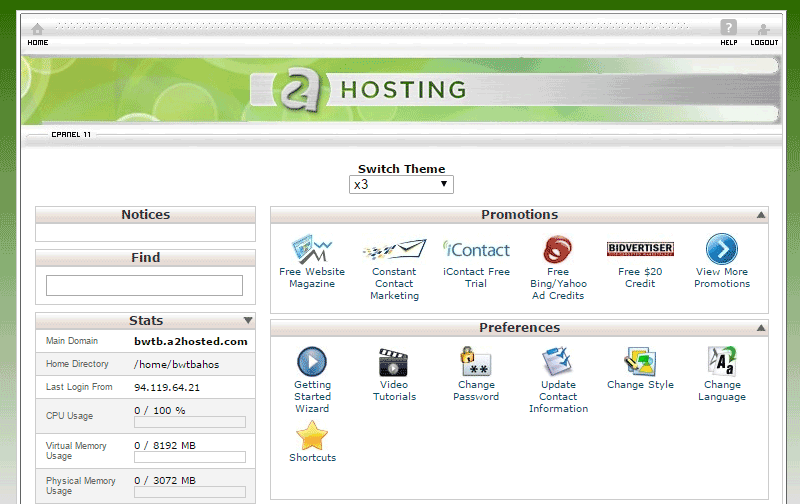Viewport: 800px width, 504px height.
Task: Click the Find panel header
Action: 145,258
